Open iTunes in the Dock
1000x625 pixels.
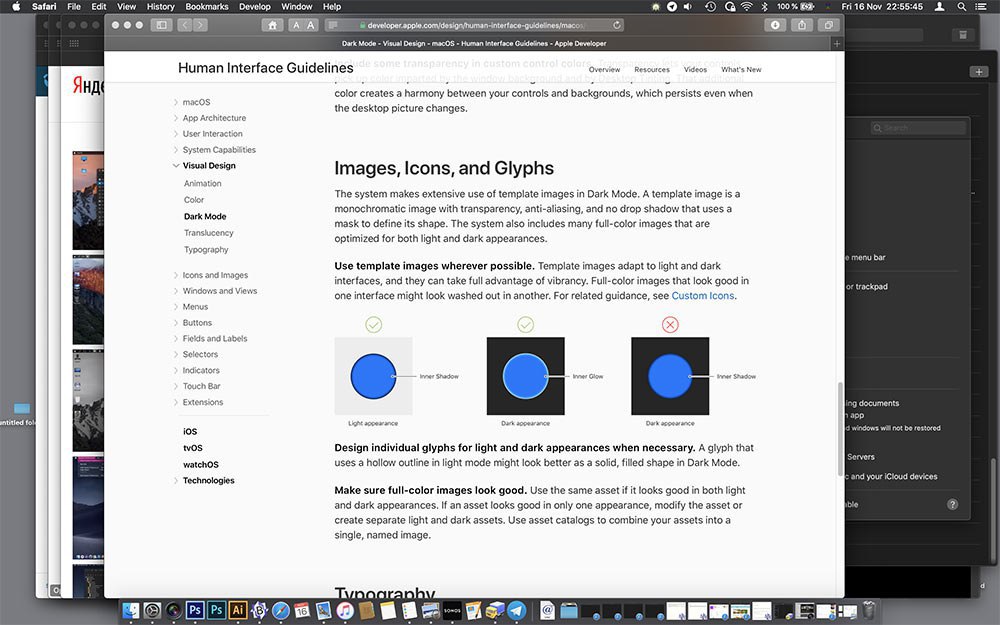click(x=344, y=610)
